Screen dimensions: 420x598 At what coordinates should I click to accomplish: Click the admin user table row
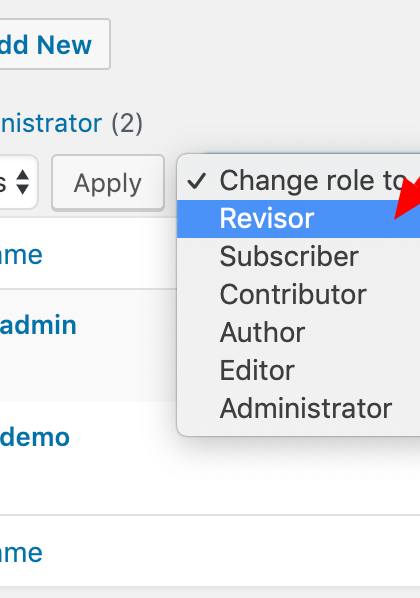(x=89, y=345)
